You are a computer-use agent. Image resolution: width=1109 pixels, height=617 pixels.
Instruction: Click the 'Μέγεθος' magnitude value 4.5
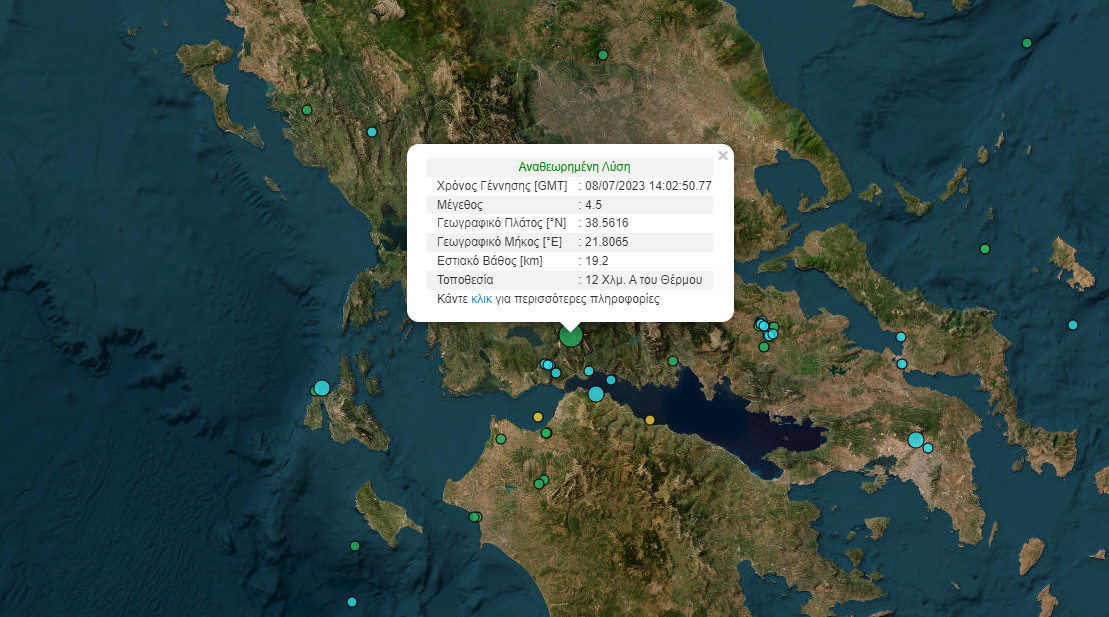(594, 204)
